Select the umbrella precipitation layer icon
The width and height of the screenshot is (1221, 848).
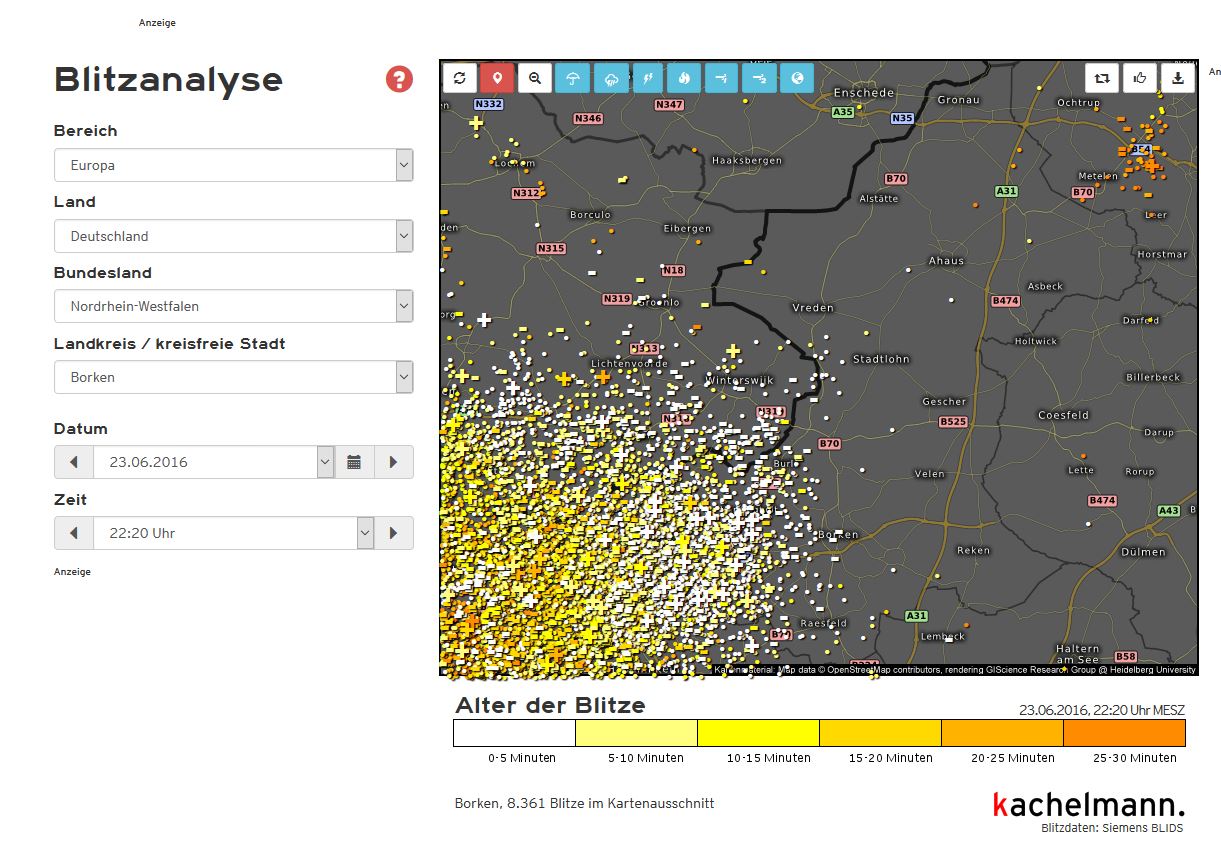coord(572,77)
